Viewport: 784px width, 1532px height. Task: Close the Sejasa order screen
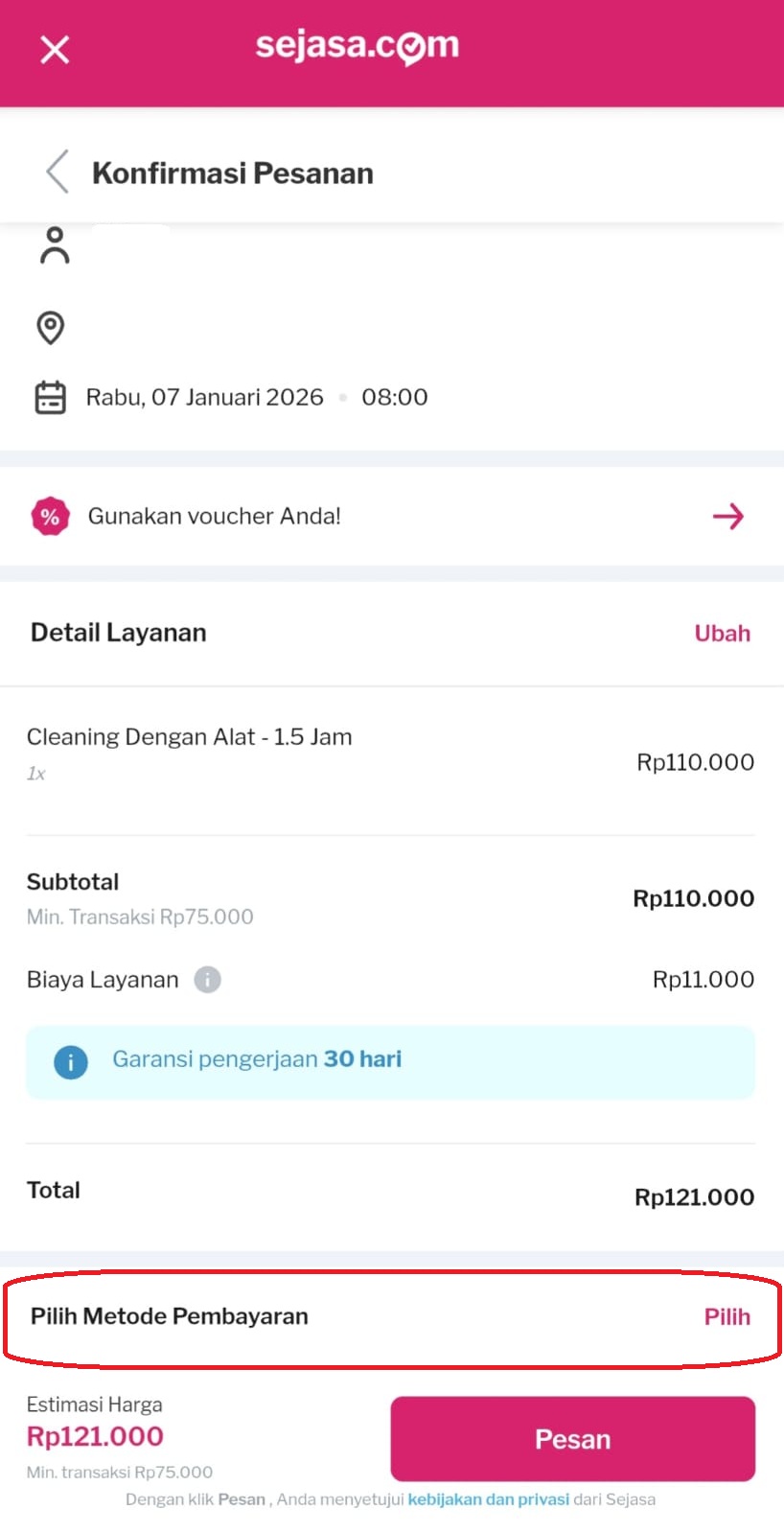[55, 49]
